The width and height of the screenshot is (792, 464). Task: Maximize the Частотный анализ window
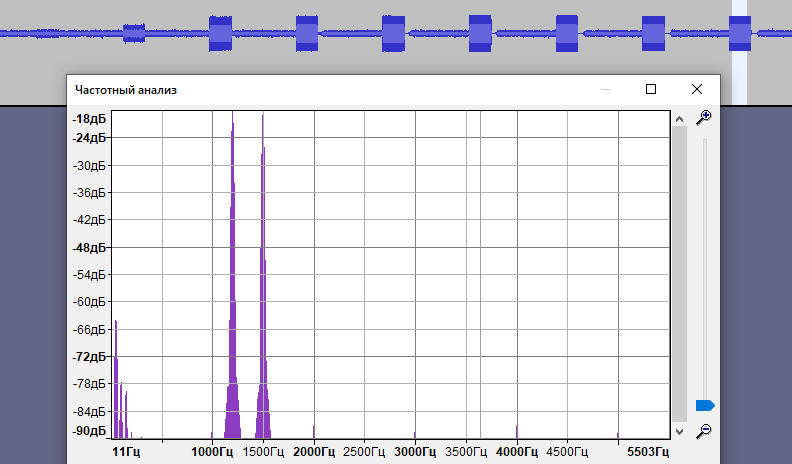(651, 89)
